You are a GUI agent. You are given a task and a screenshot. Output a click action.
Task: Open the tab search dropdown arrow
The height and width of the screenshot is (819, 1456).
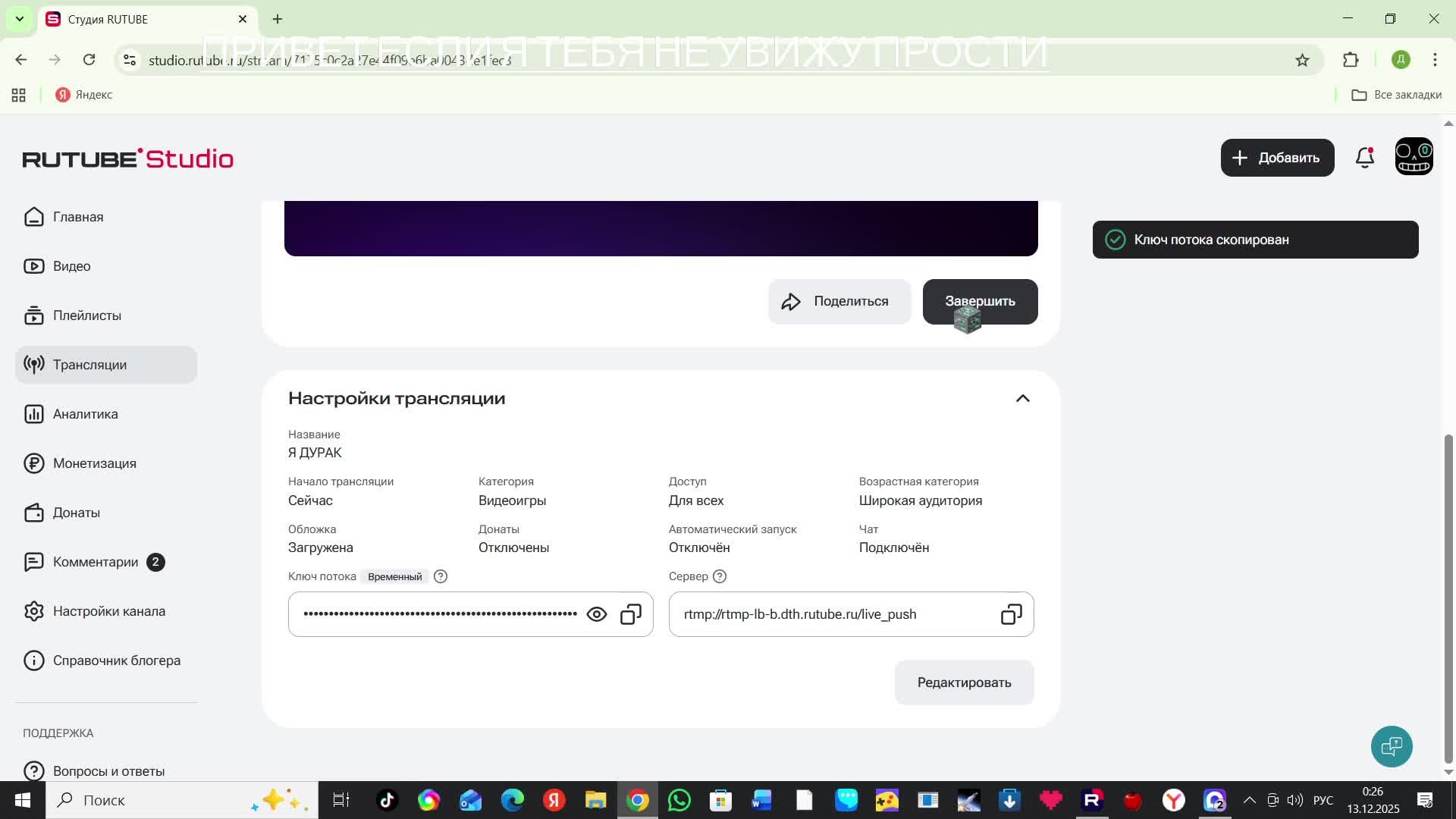tap(20, 19)
